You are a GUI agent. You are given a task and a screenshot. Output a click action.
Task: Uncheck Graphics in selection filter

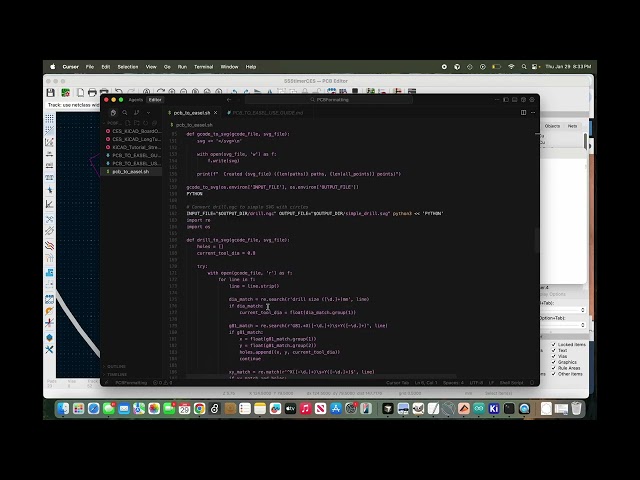554,362
